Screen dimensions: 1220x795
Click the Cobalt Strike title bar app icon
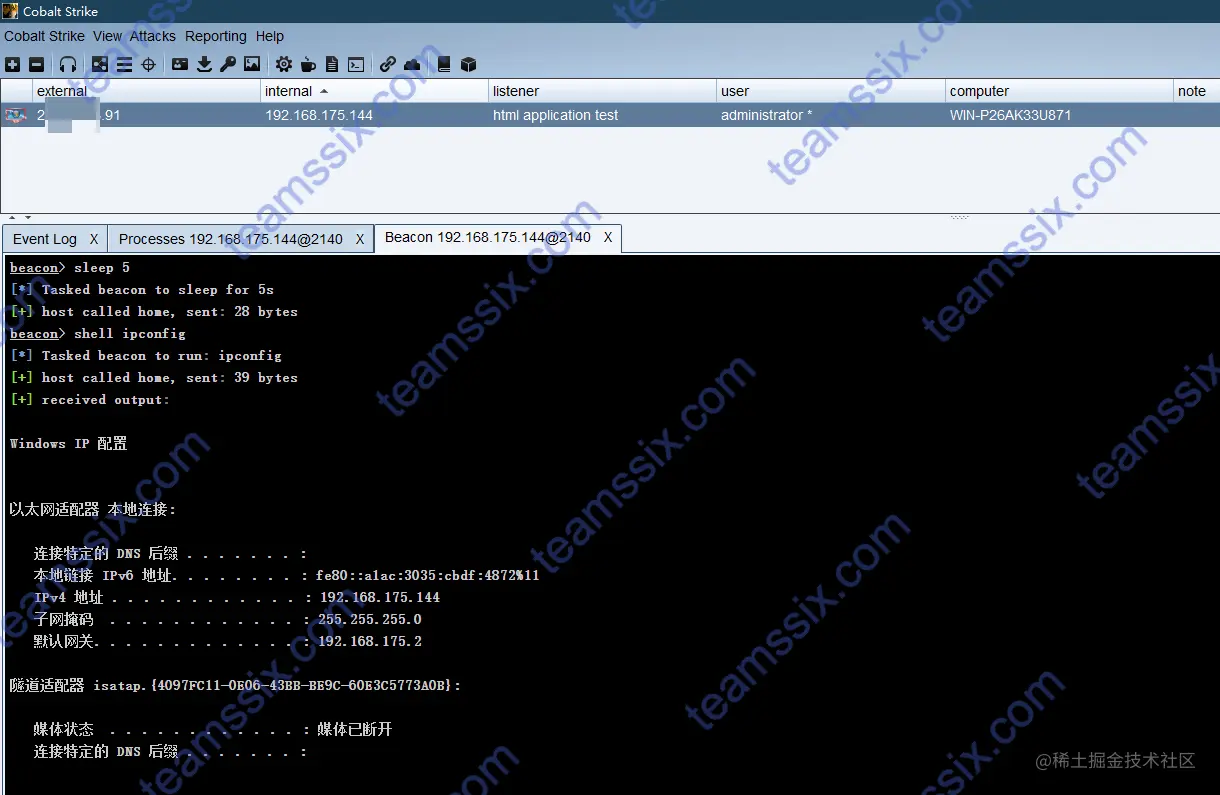[10, 11]
